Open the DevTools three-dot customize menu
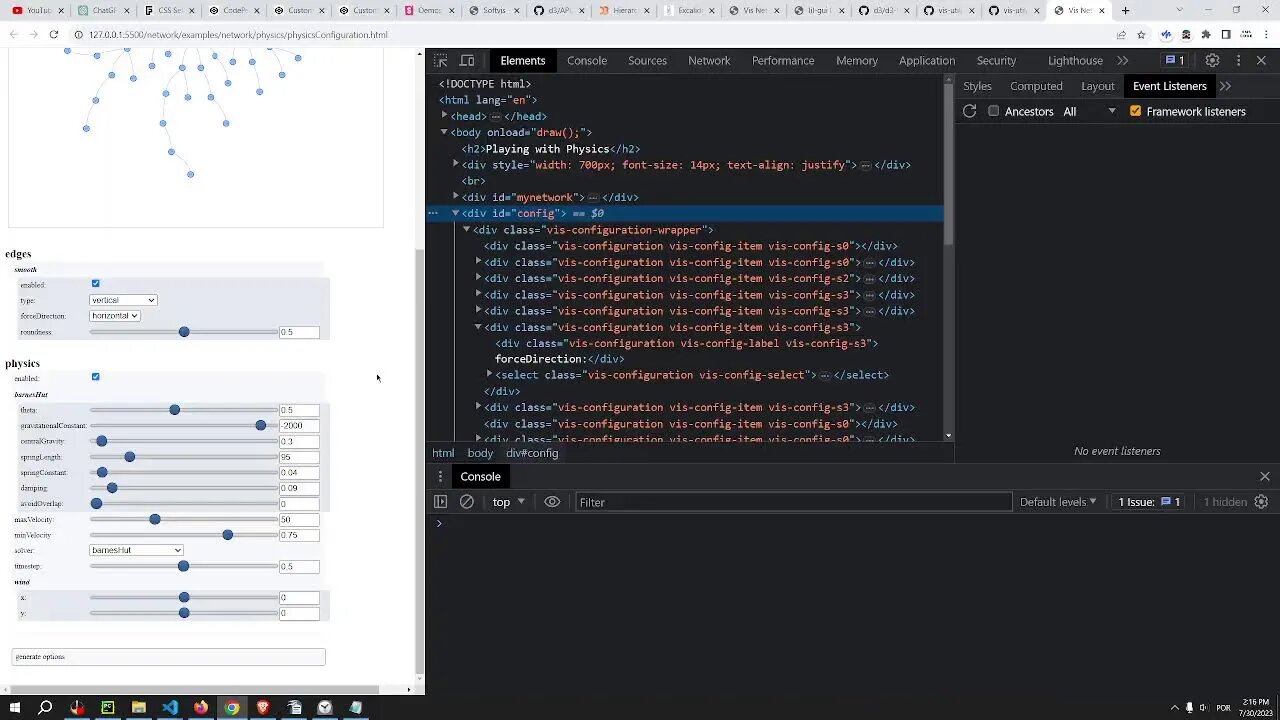The width and height of the screenshot is (1280, 720). (x=1238, y=60)
